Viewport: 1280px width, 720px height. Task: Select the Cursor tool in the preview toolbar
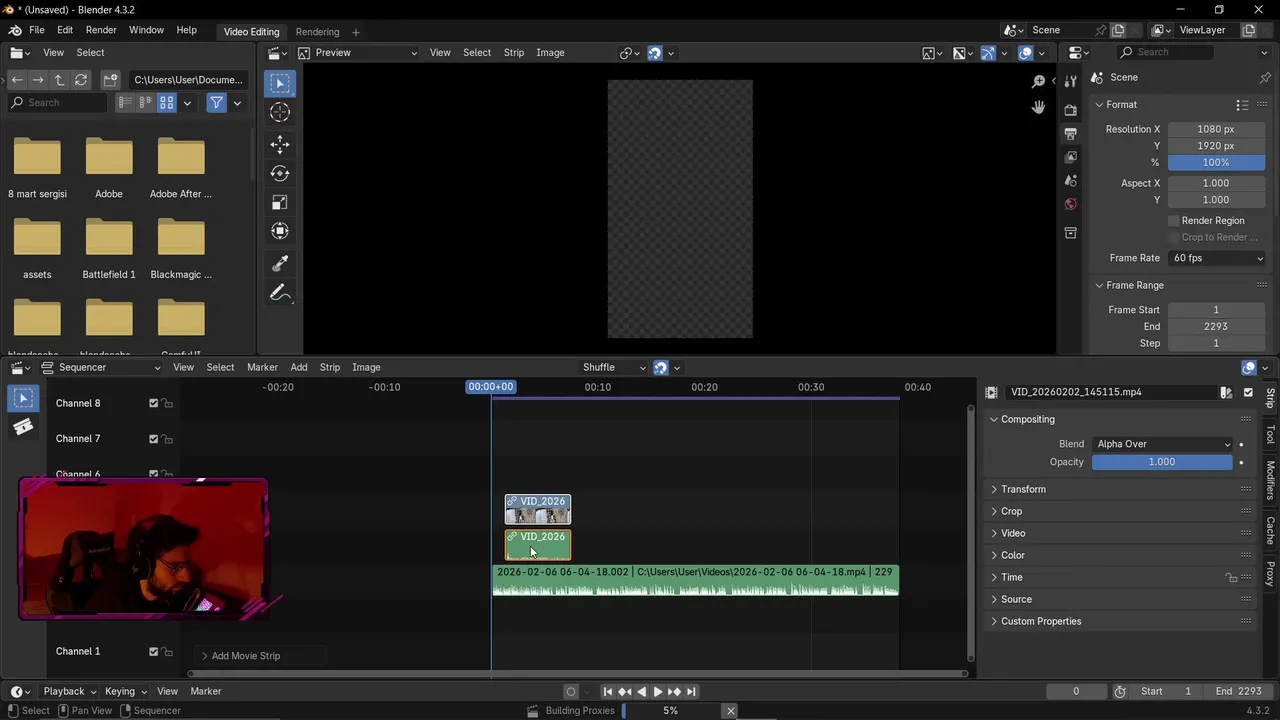click(280, 113)
